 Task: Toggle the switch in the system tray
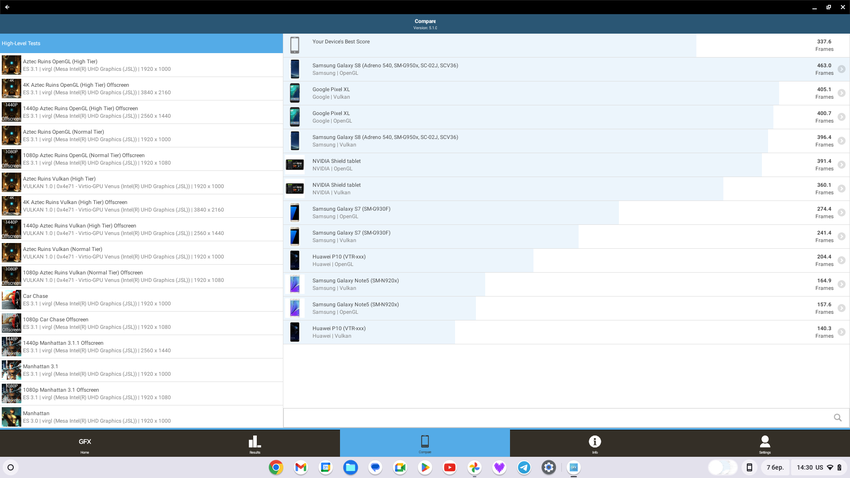(722, 467)
